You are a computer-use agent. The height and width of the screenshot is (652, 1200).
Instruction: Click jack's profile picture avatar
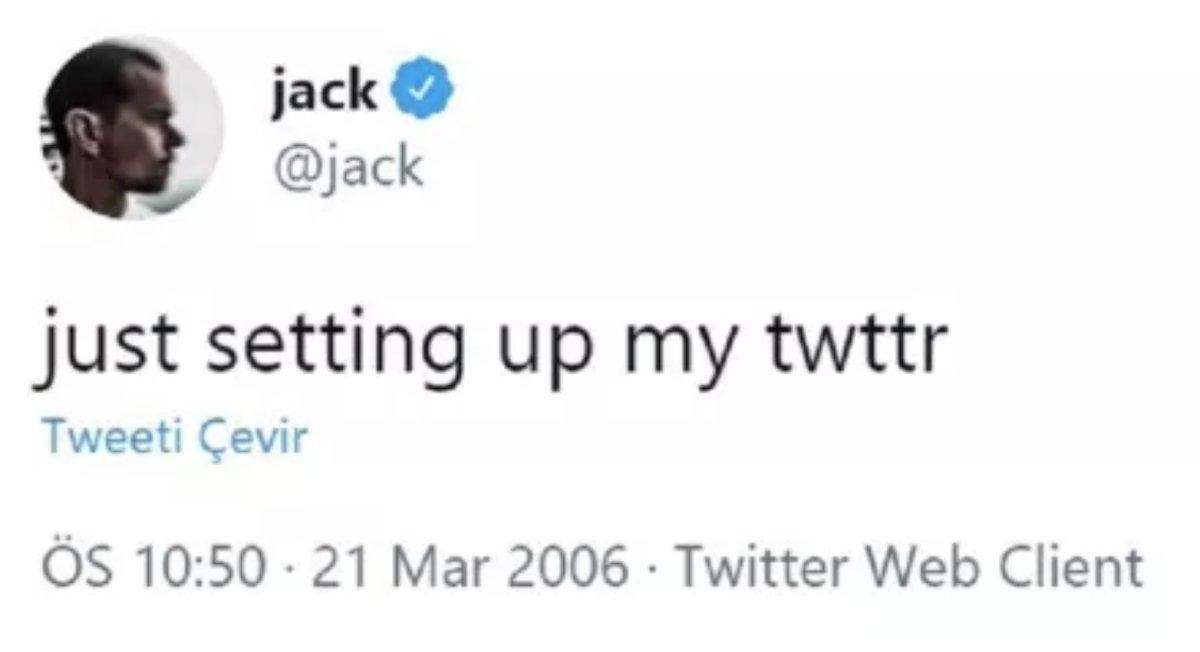point(134,128)
